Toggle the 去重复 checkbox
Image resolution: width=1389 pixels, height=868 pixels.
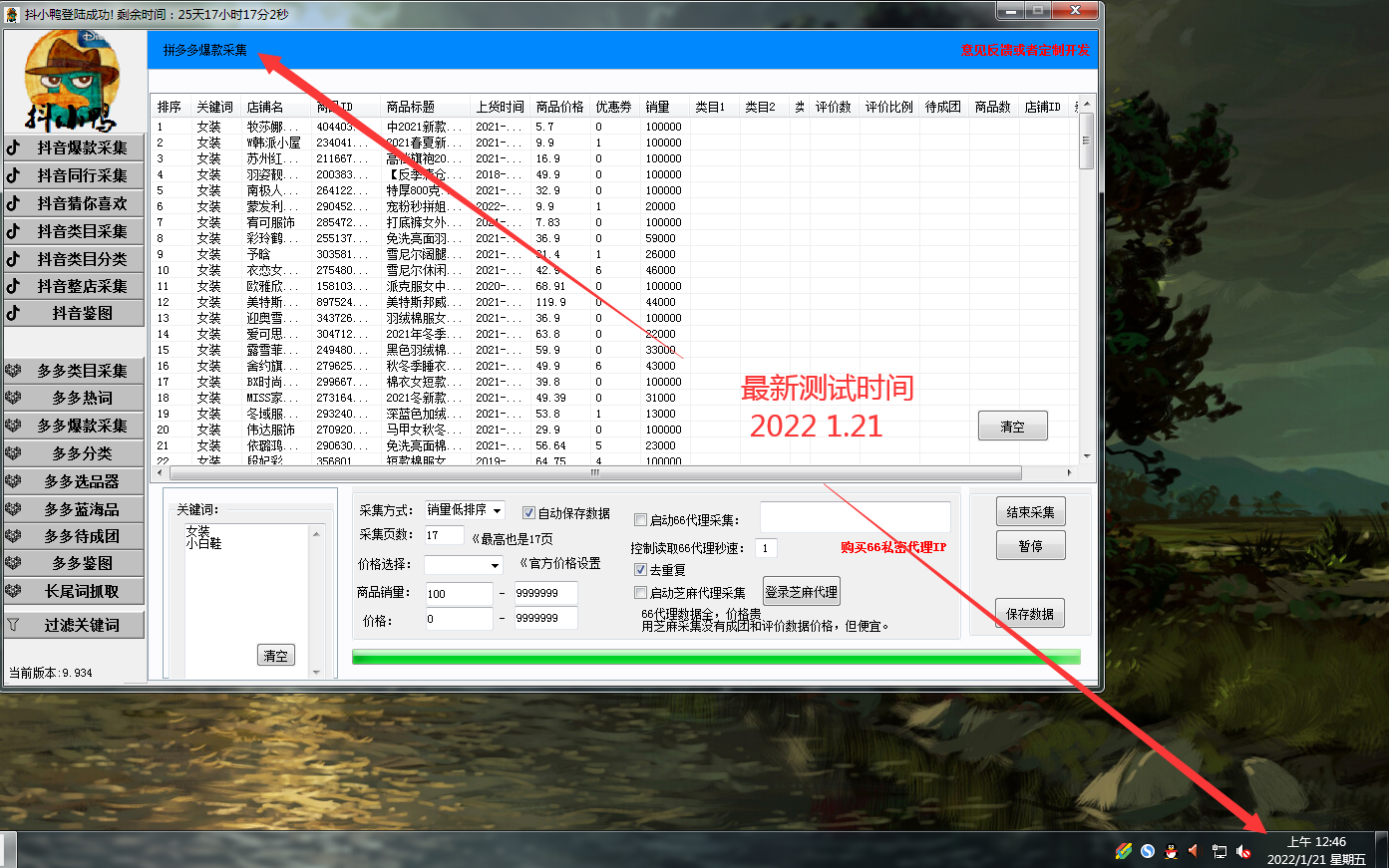pyautogui.click(x=641, y=570)
